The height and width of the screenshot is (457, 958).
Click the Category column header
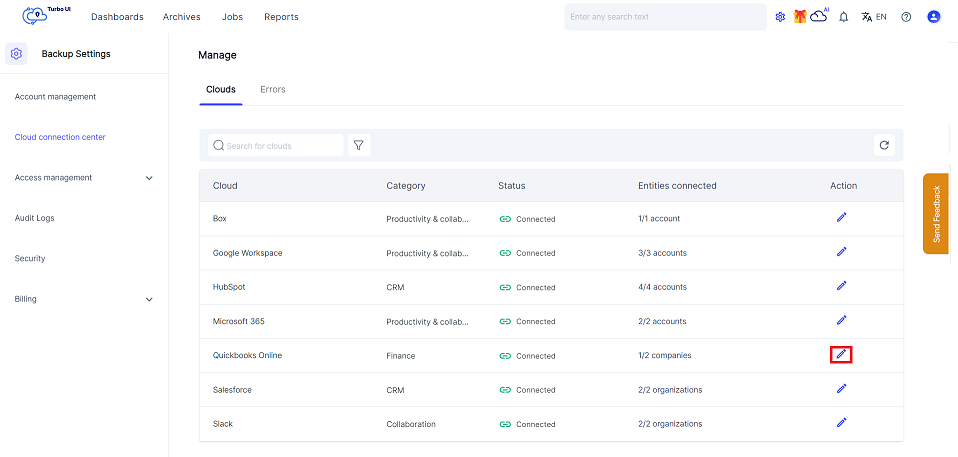click(x=406, y=186)
